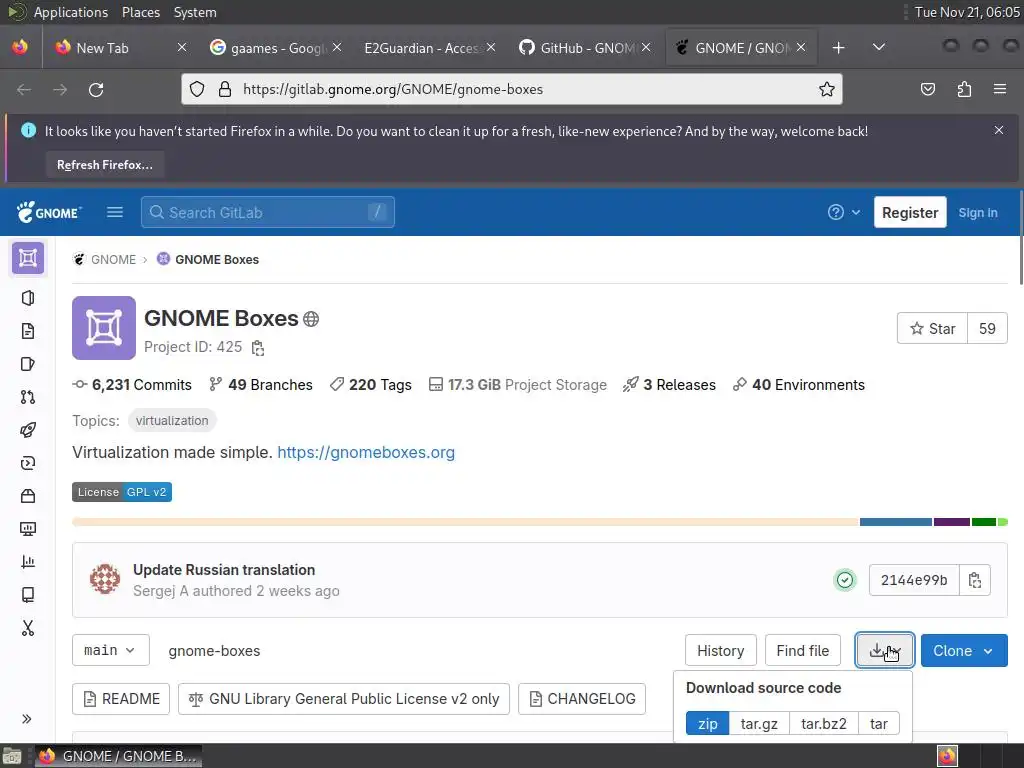Click the Sign in link
1024x768 pixels.
(x=978, y=213)
